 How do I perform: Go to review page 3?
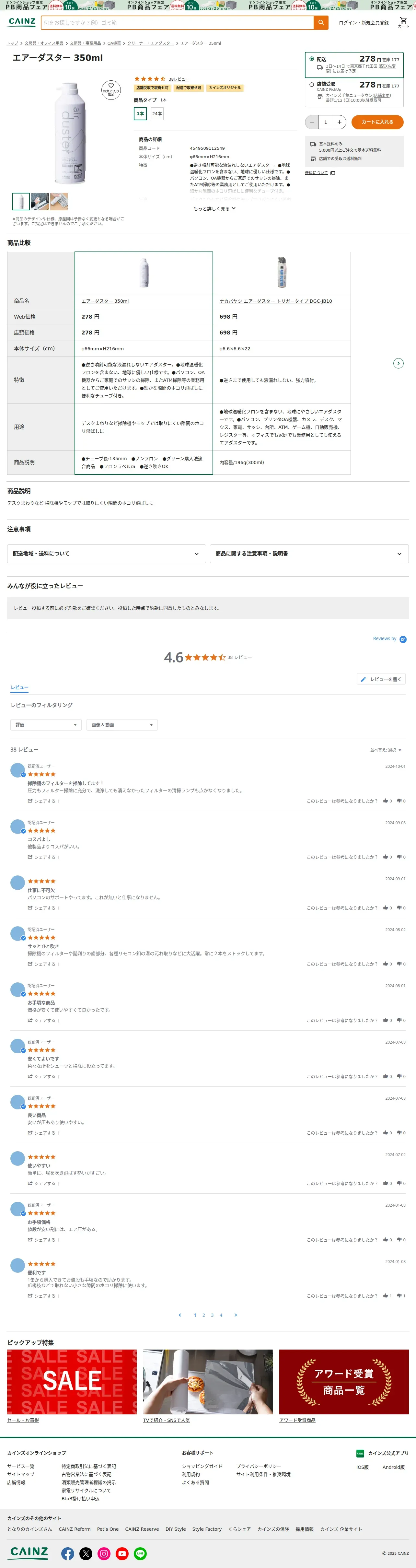212,1316
